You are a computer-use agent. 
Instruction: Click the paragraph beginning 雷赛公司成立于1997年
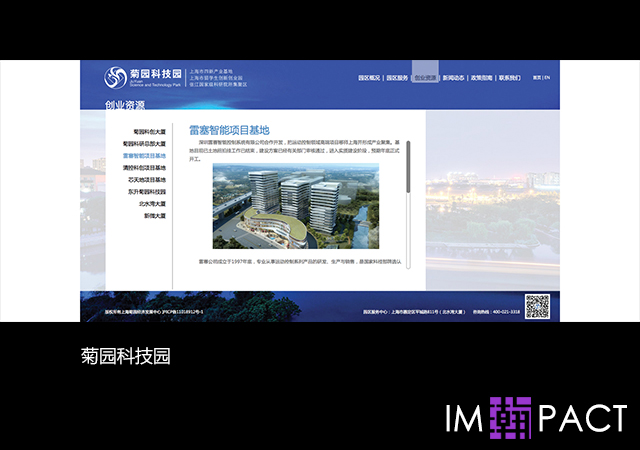click(300, 262)
